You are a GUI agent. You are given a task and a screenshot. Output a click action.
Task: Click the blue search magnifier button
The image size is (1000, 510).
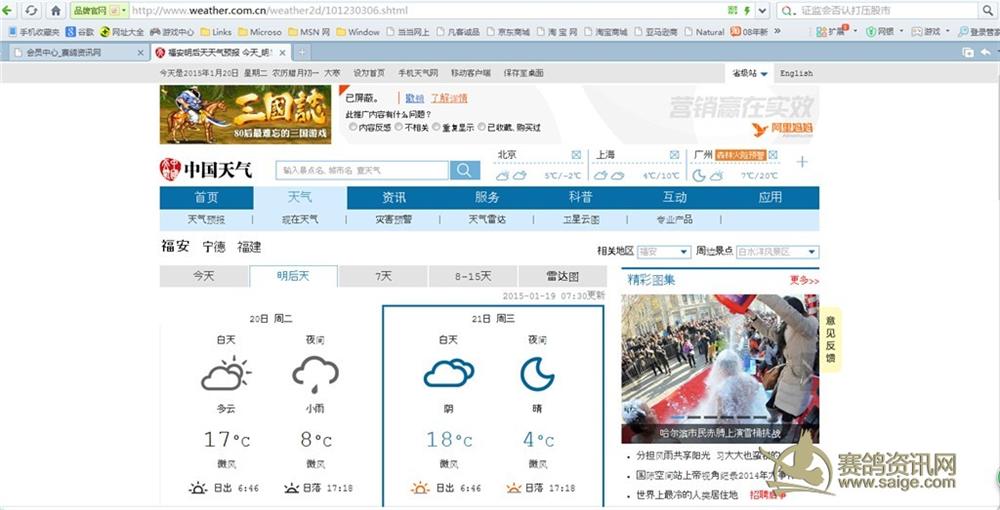click(464, 170)
